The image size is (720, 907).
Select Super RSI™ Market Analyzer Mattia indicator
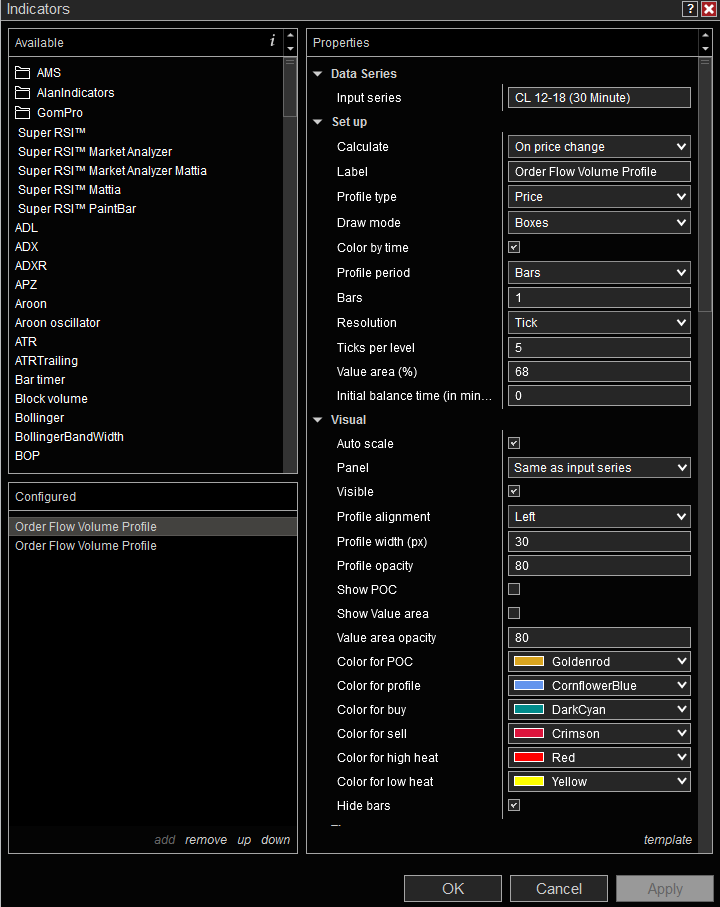pyautogui.click(x=112, y=171)
